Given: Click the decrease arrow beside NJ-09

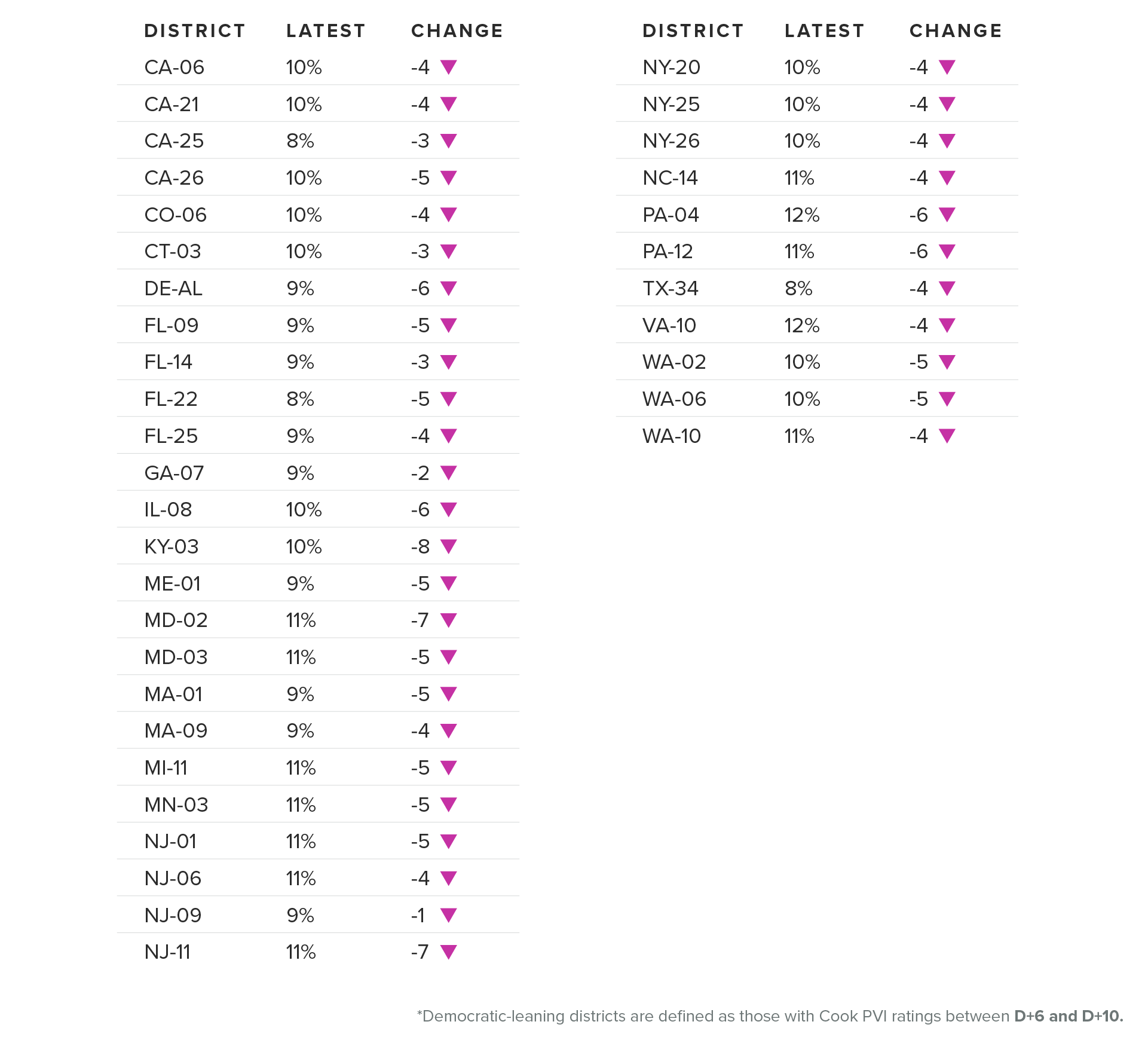Looking at the screenshot, I should [448, 915].
